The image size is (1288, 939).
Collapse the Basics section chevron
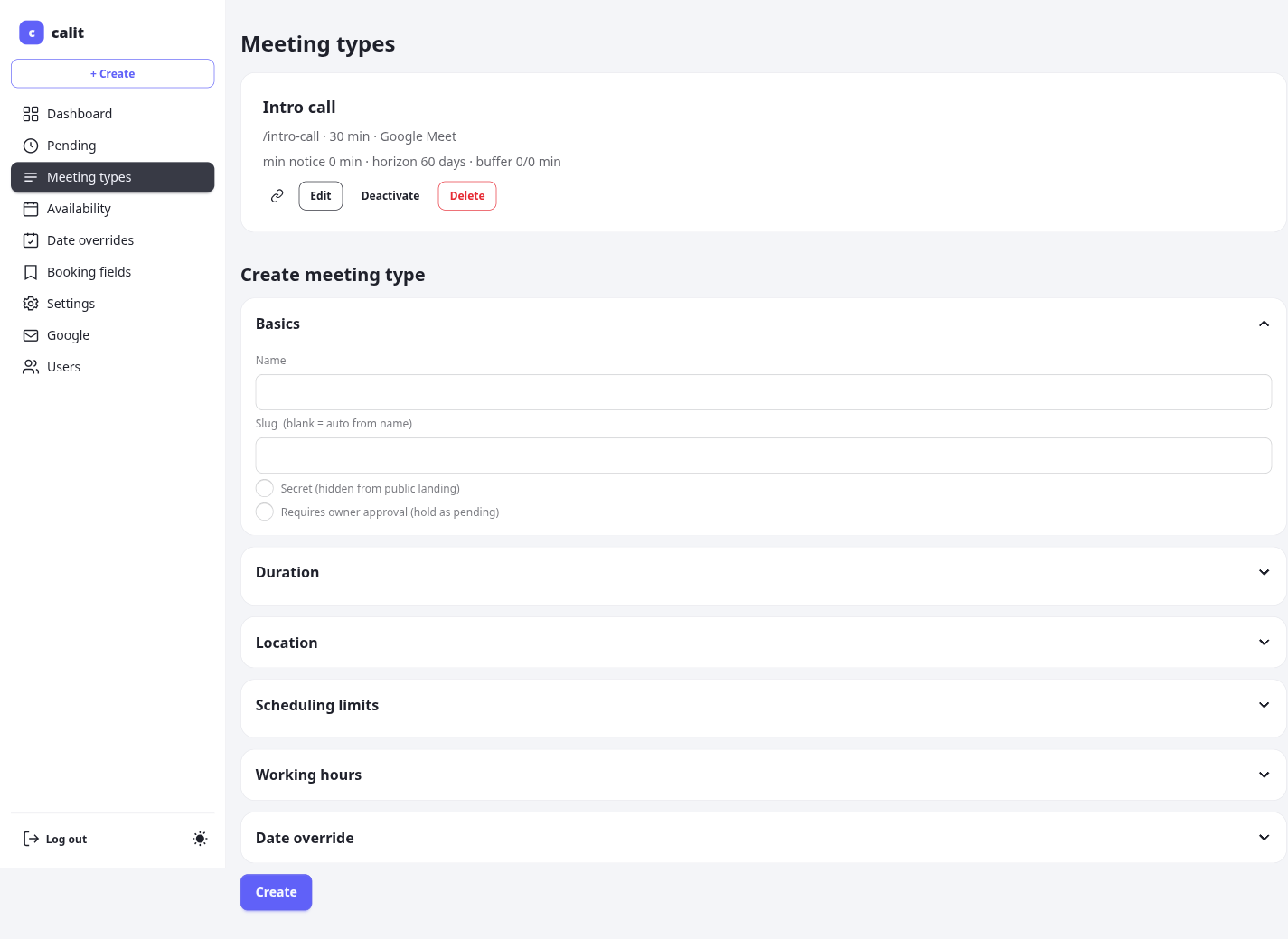1264,324
